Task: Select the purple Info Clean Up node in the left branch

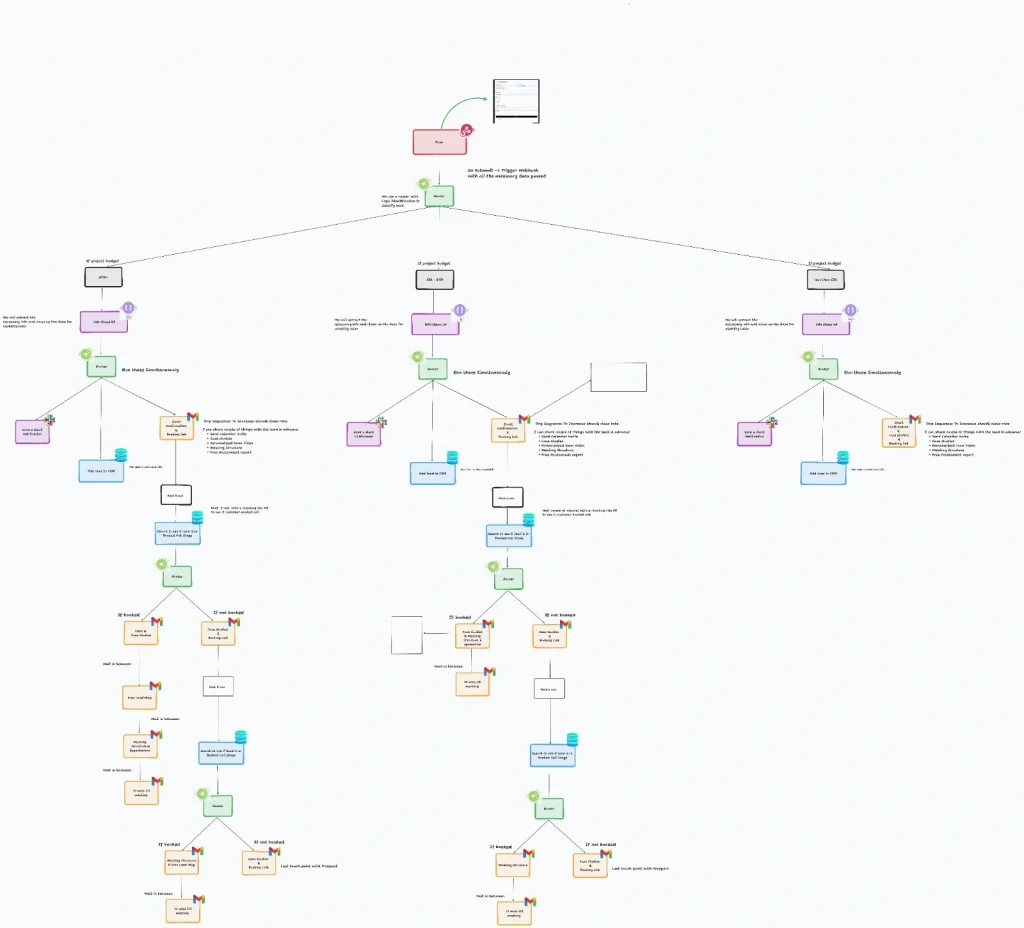Action: click(x=103, y=322)
